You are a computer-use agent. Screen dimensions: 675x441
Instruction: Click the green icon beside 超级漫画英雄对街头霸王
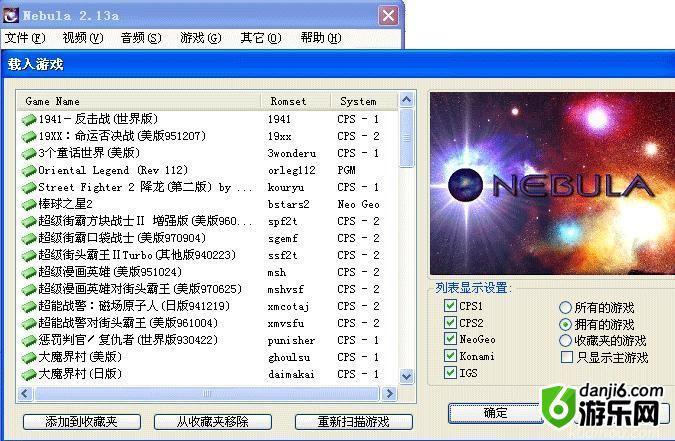click(29, 289)
